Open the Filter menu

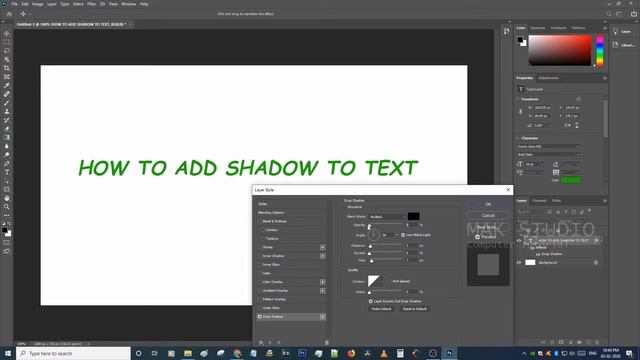(91, 4)
